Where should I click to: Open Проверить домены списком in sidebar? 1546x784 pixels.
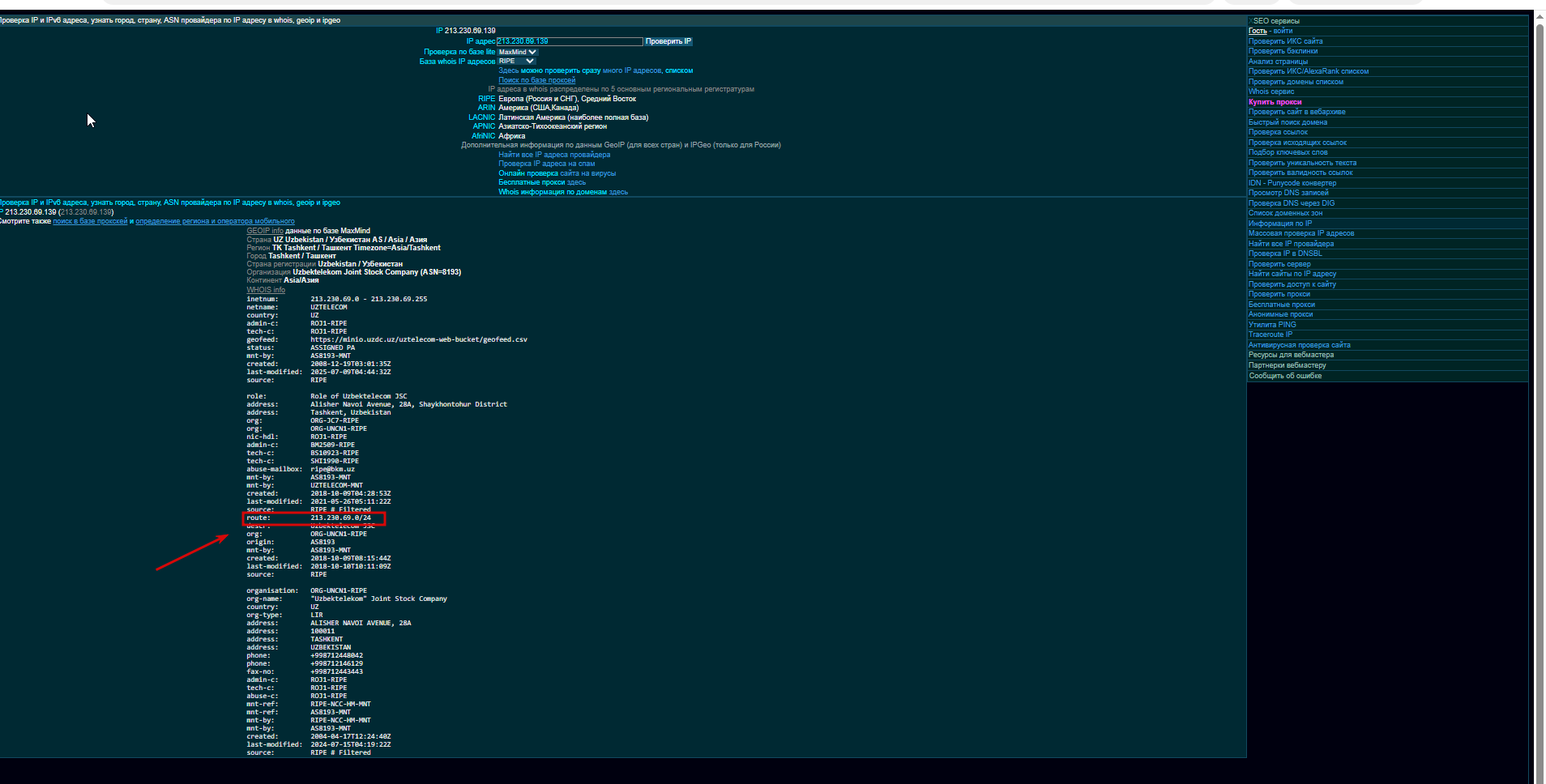click(x=1296, y=82)
